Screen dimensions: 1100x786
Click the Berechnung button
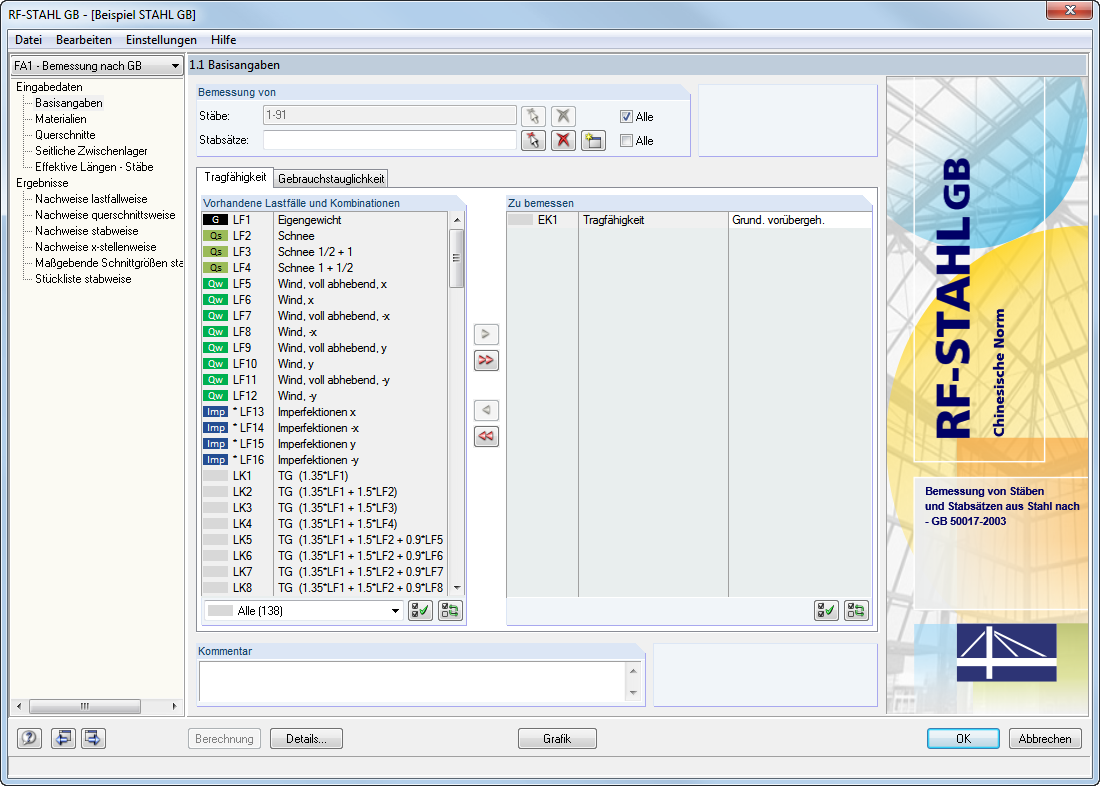[224, 738]
